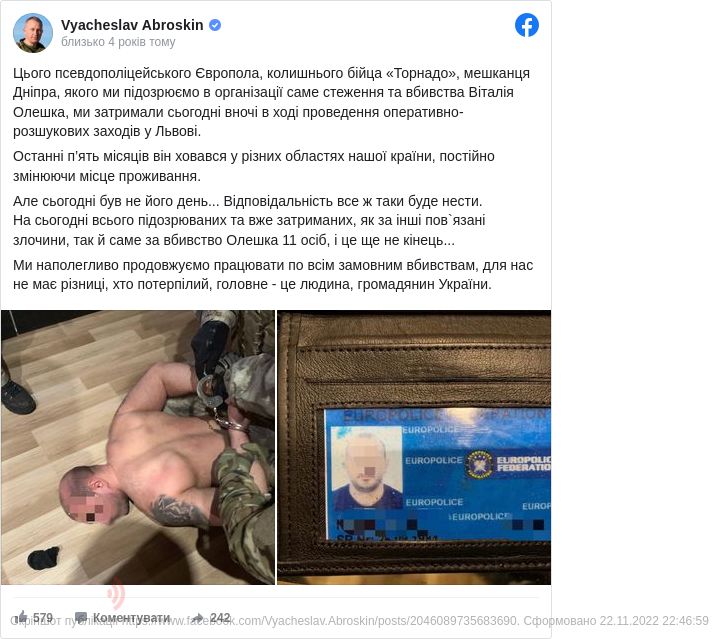Click the Vyacheslav Abroskin name link
Image resolution: width=720 pixels, height=639 pixels.
pyautogui.click(x=132, y=25)
